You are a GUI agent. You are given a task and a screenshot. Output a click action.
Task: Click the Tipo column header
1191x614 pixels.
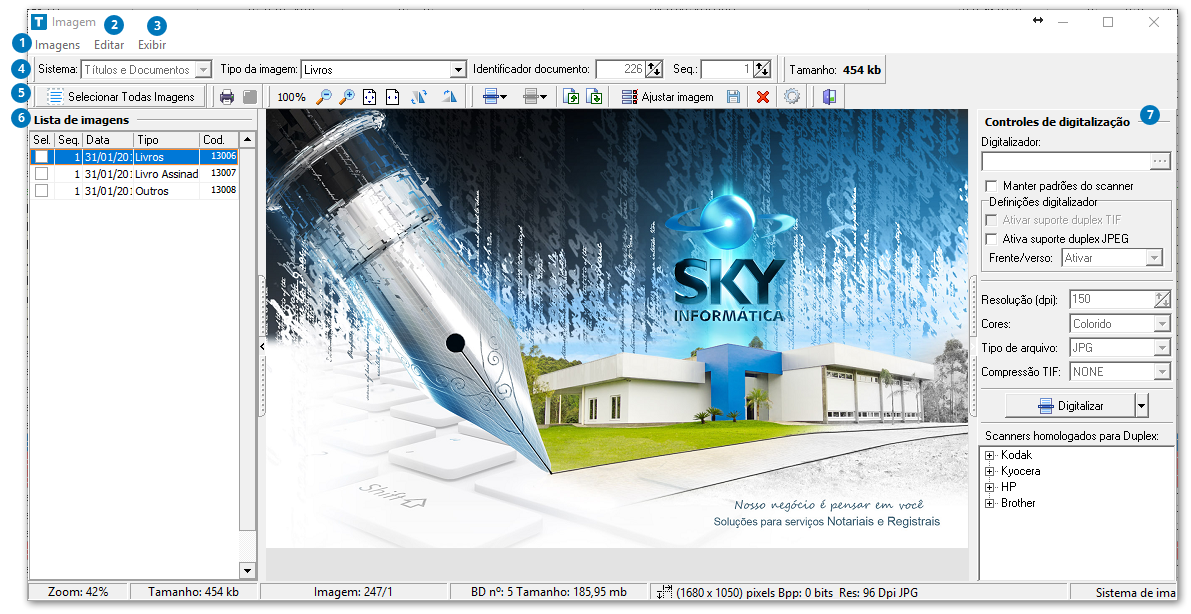click(167, 140)
